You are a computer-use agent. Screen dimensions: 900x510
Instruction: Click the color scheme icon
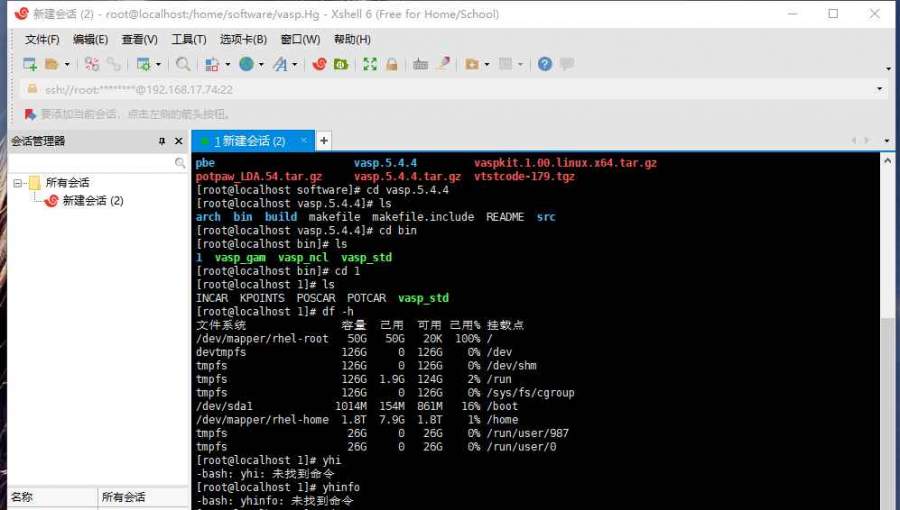point(212,64)
